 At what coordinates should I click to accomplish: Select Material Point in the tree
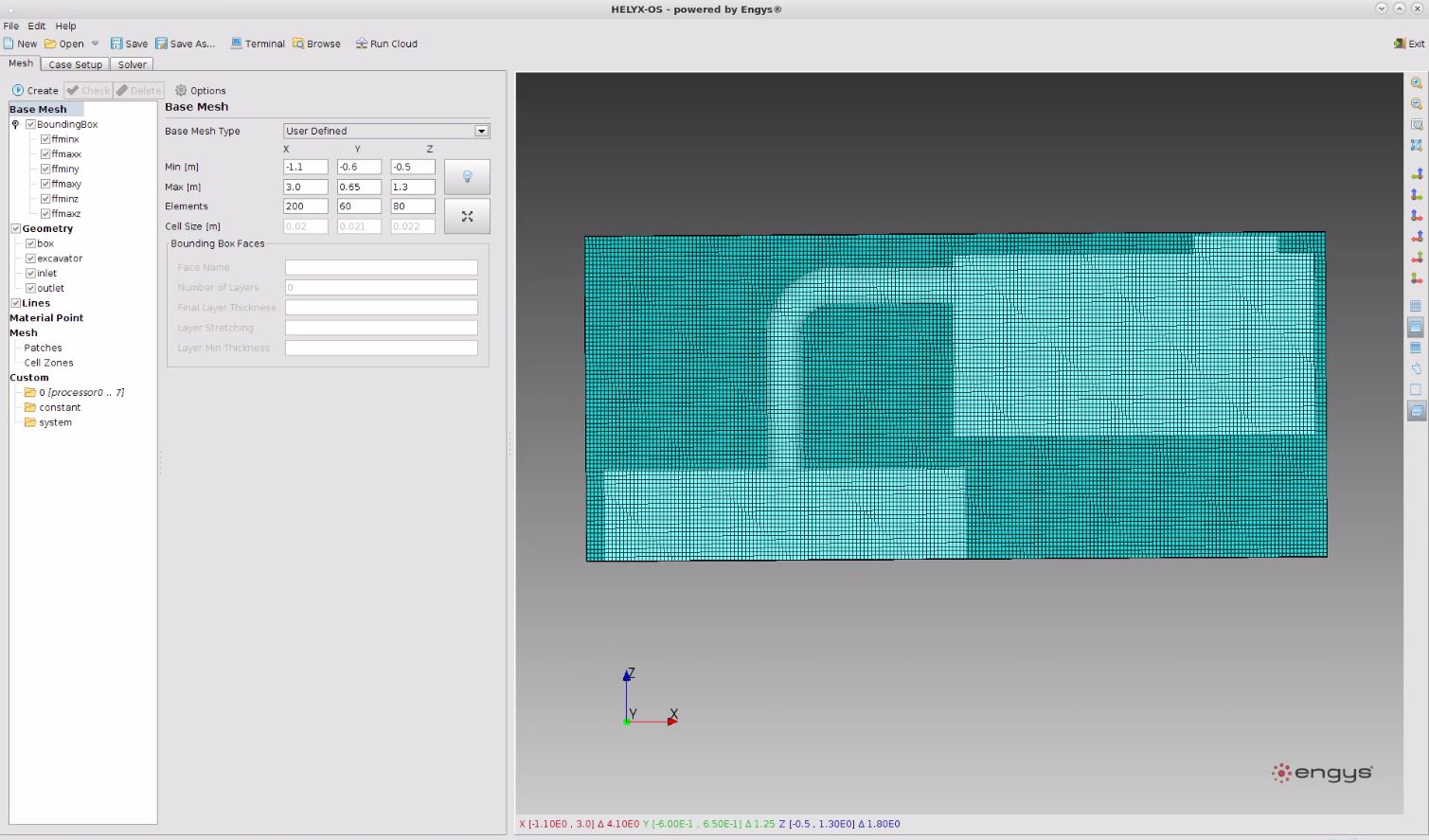tap(46, 318)
